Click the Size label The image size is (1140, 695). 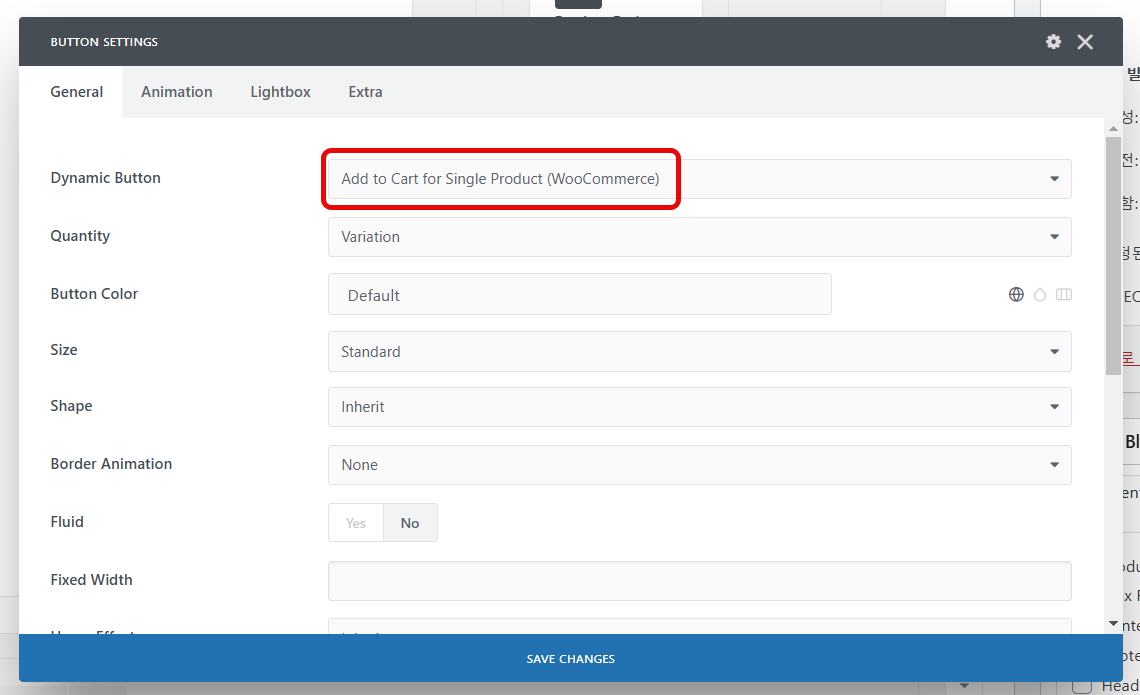(x=64, y=350)
